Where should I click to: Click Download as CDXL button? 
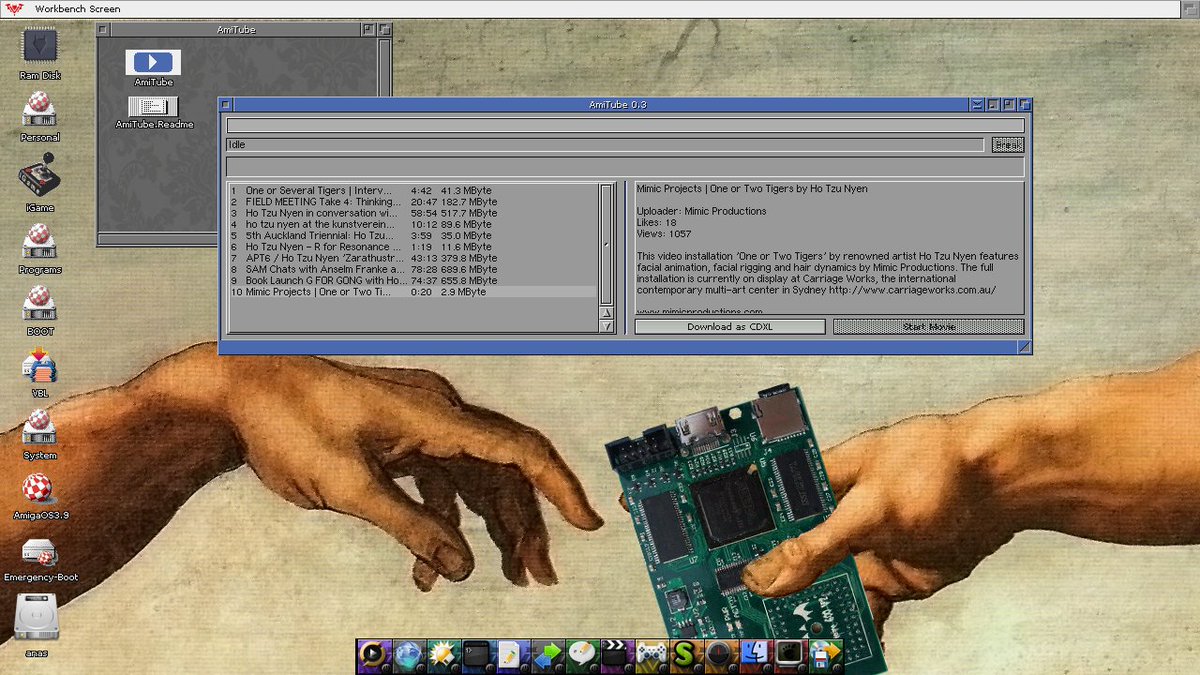pyautogui.click(x=730, y=327)
